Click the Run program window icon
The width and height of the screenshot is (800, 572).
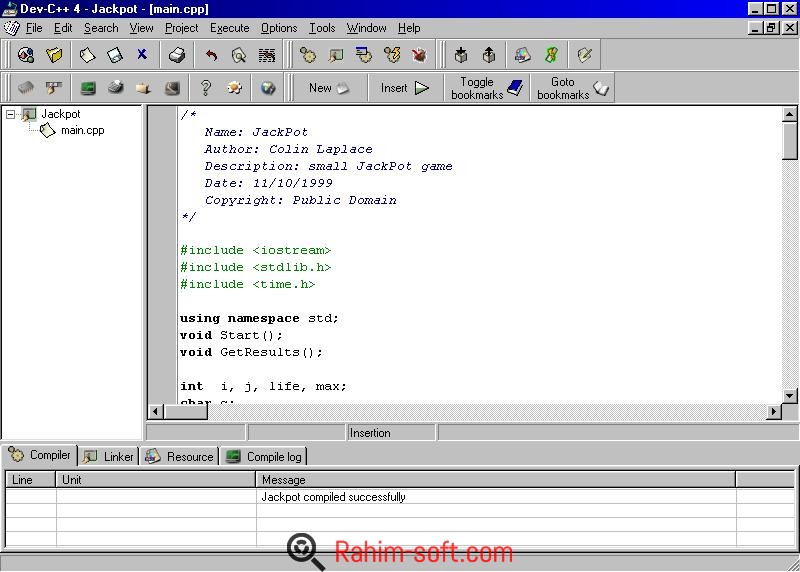[336, 55]
